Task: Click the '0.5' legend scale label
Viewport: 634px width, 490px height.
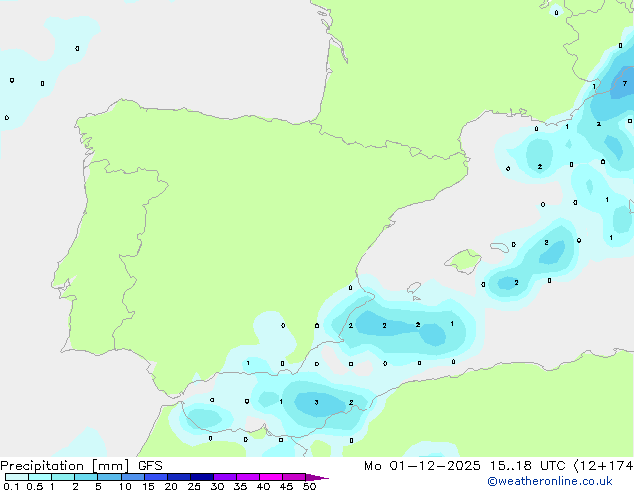Action: click(35, 486)
